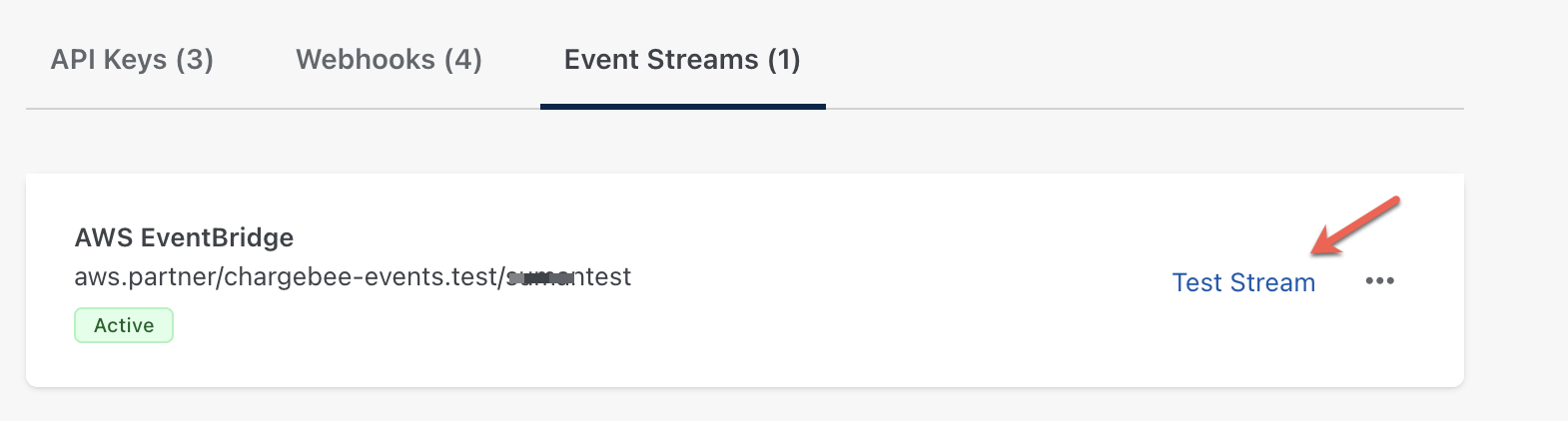This screenshot has width=1568, height=421.
Task: Click the (1) count beside Event Streams
Action: tap(784, 60)
